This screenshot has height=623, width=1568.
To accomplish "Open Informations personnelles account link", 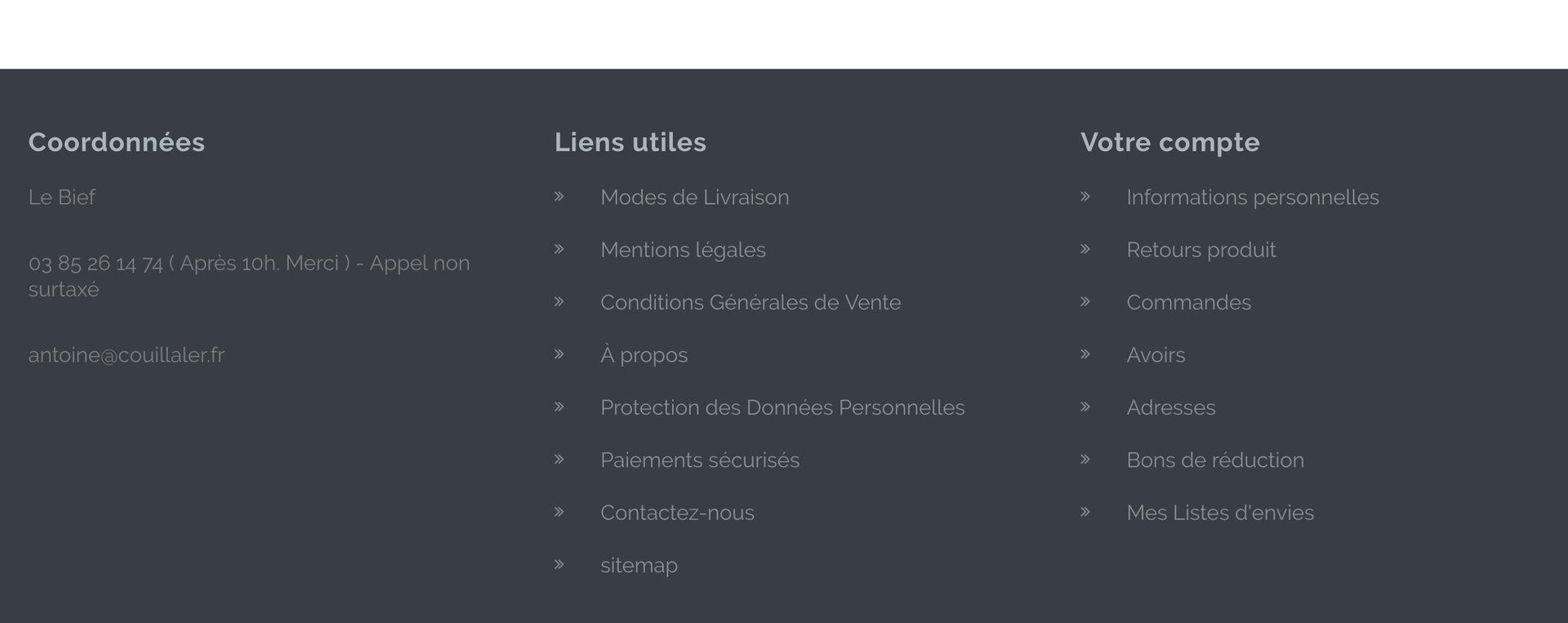I will 1252,198.
